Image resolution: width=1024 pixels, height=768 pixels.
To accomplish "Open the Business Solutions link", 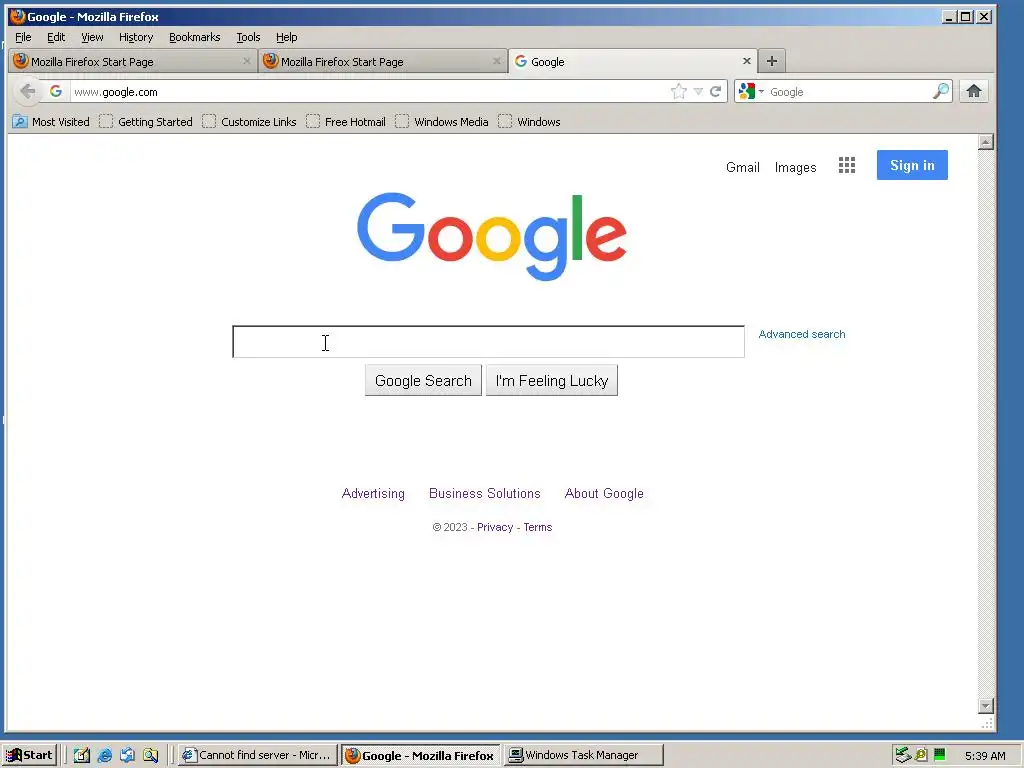I will pos(485,494).
